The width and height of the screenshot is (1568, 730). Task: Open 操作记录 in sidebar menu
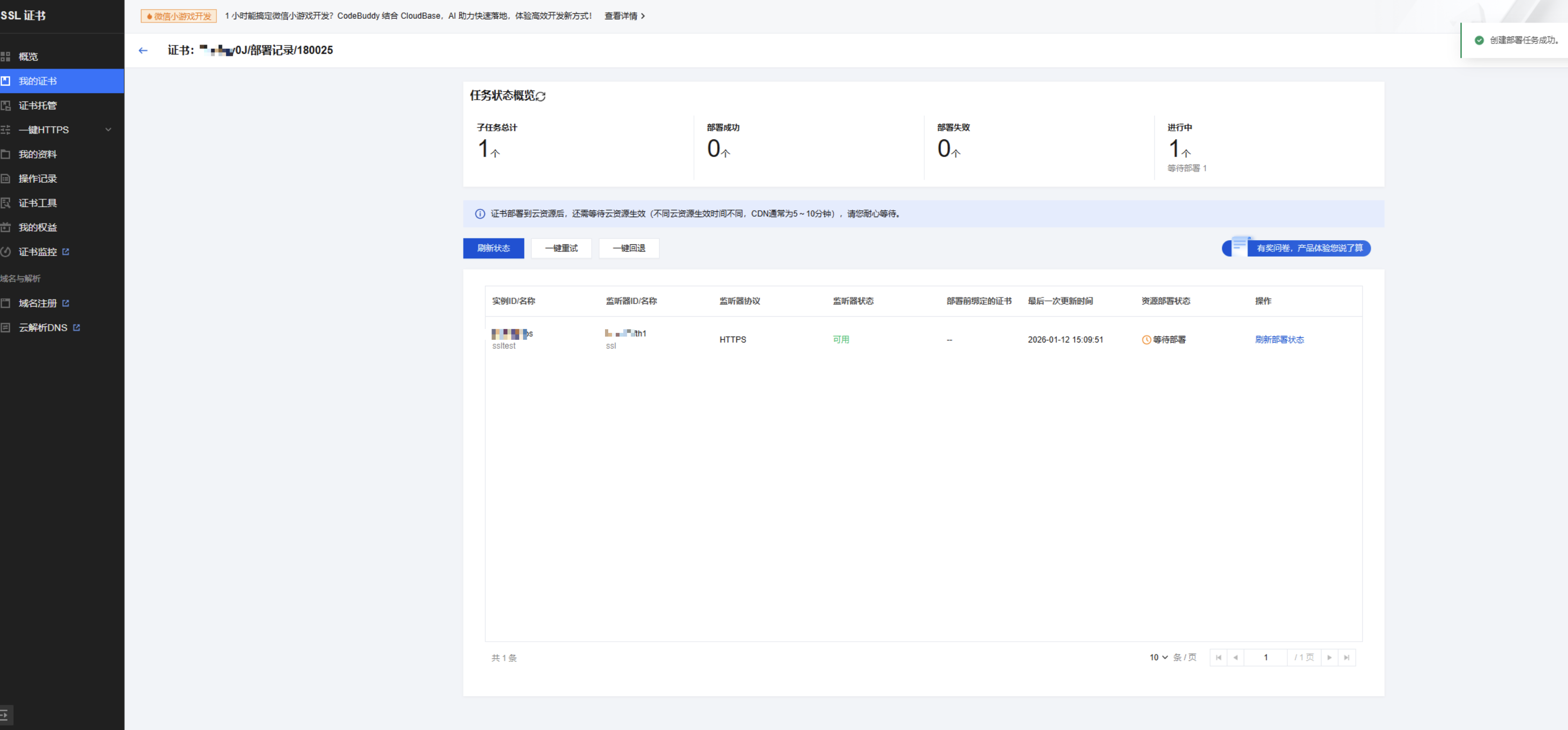click(38, 178)
